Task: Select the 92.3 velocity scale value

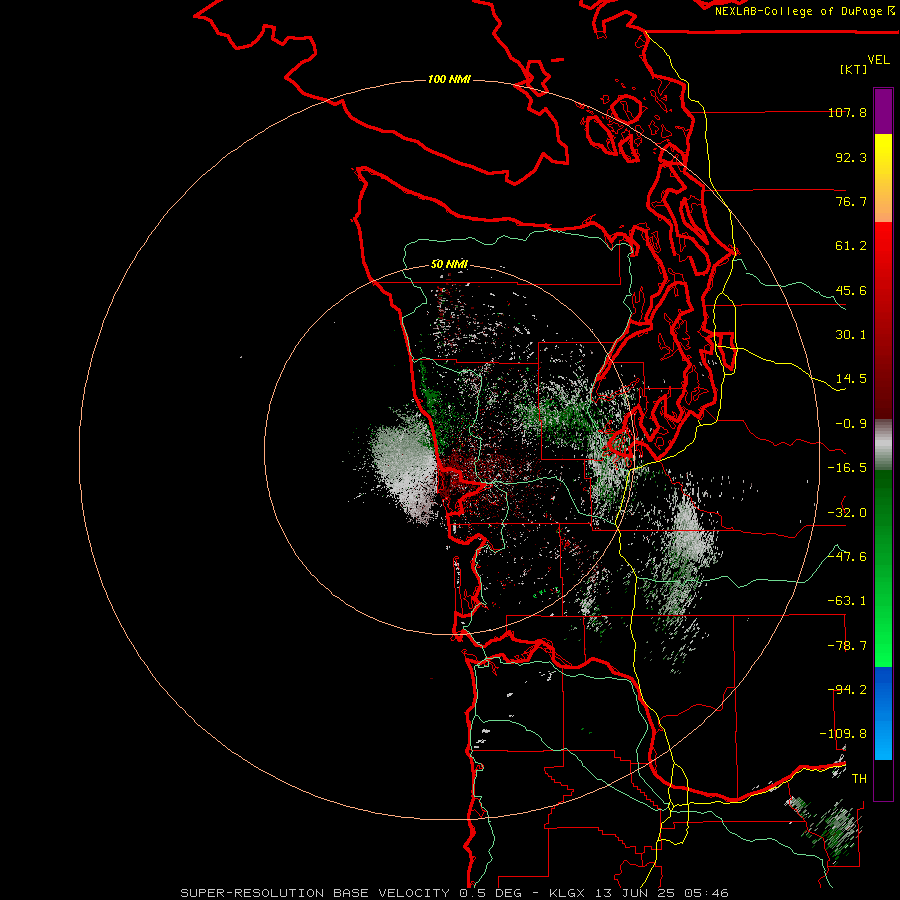Action: click(851, 157)
